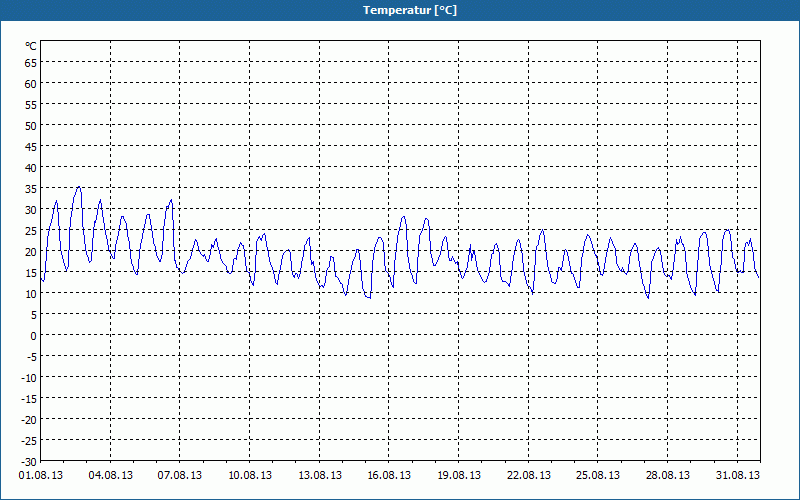Viewport: 800px width, 500px height.
Task: Click the 10.08.13 date label
Action: 250,476
